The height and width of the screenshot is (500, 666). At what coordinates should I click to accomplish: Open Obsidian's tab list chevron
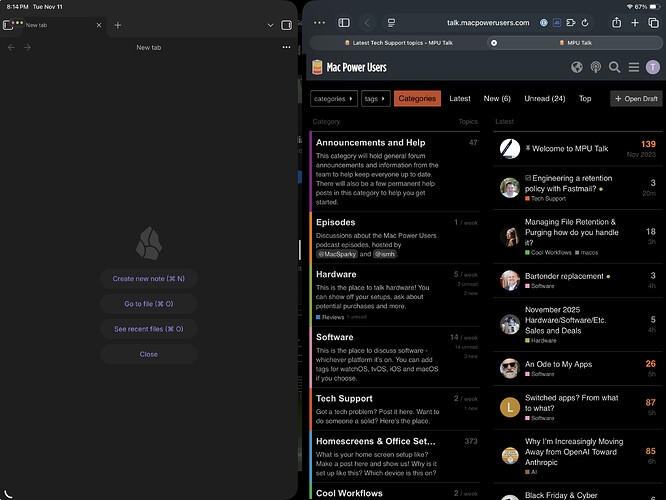[x=270, y=24]
